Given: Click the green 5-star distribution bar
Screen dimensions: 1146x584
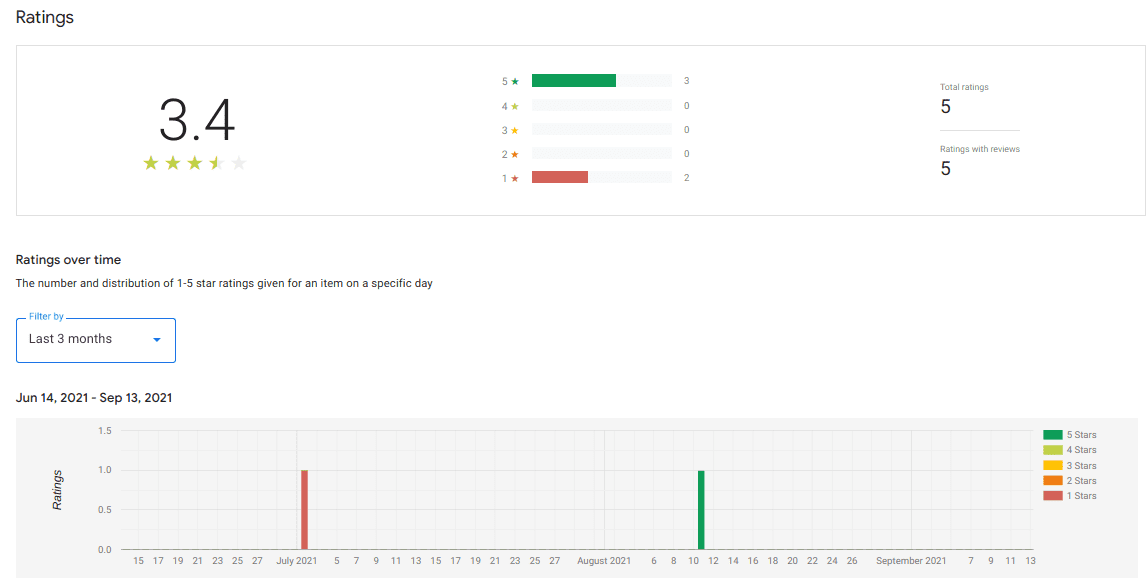Looking at the screenshot, I should (573, 80).
